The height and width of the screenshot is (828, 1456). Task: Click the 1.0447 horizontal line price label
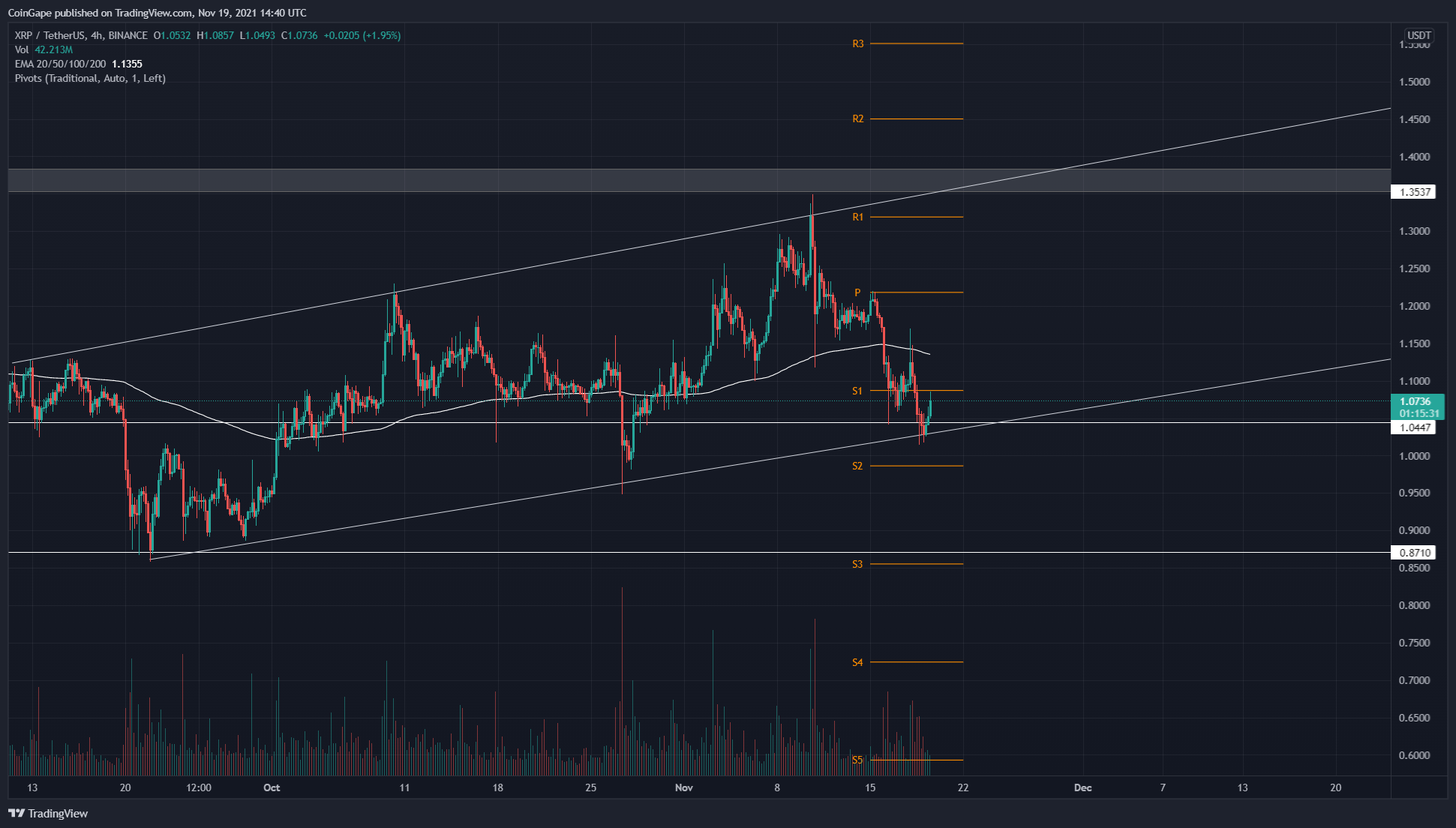pos(1413,427)
